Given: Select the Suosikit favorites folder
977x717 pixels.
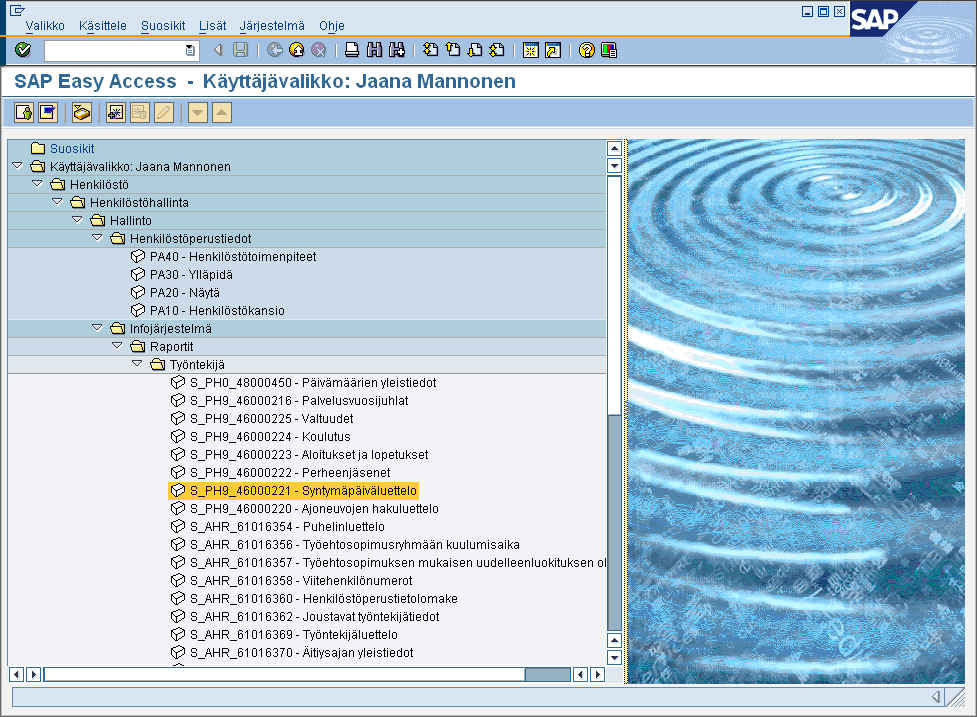Looking at the screenshot, I should pos(72,148).
